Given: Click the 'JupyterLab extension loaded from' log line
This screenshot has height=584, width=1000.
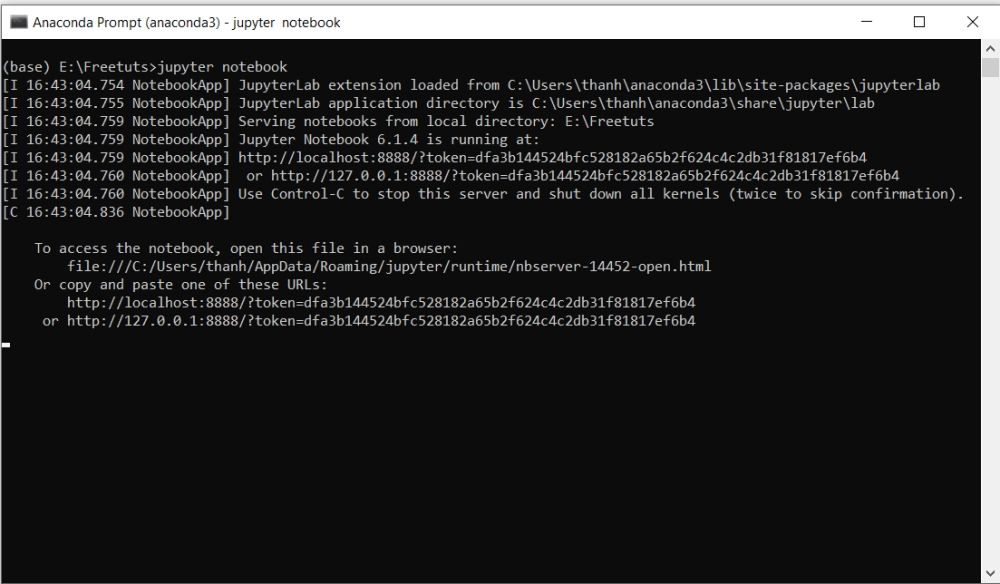Looking at the screenshot, I should [x=471, y=85].
